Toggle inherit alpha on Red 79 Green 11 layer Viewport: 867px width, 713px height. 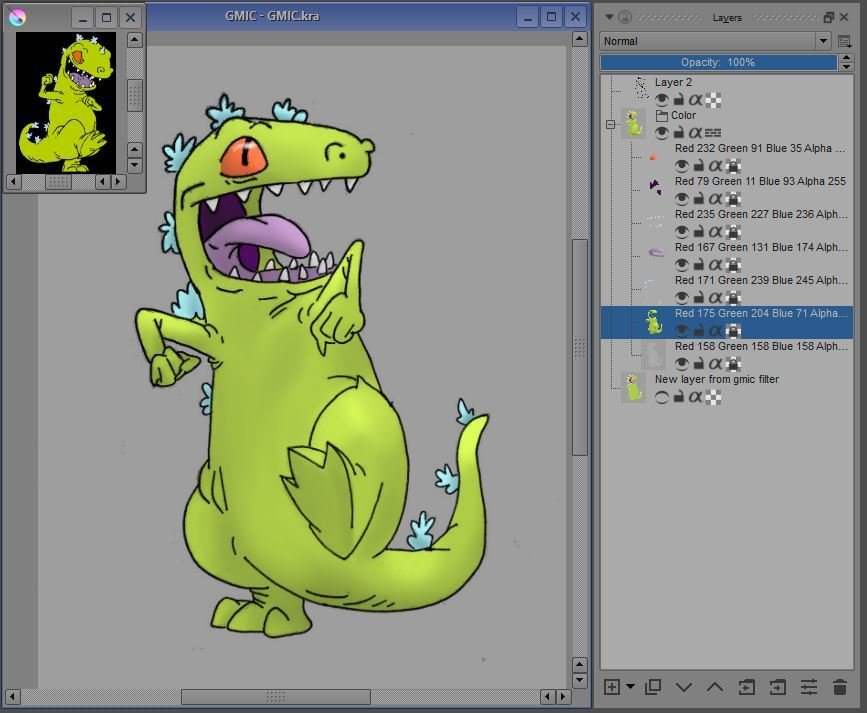tap(715, 199)
